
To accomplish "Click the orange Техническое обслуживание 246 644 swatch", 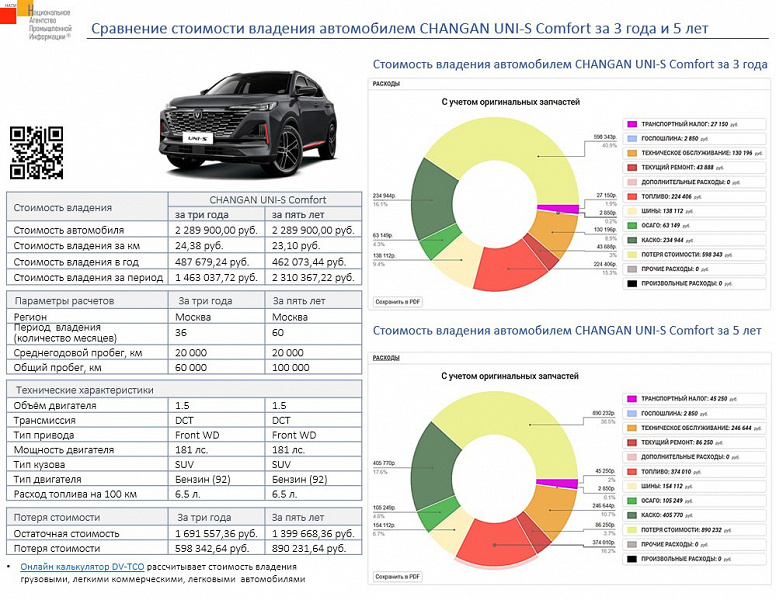I will point(632,428).
